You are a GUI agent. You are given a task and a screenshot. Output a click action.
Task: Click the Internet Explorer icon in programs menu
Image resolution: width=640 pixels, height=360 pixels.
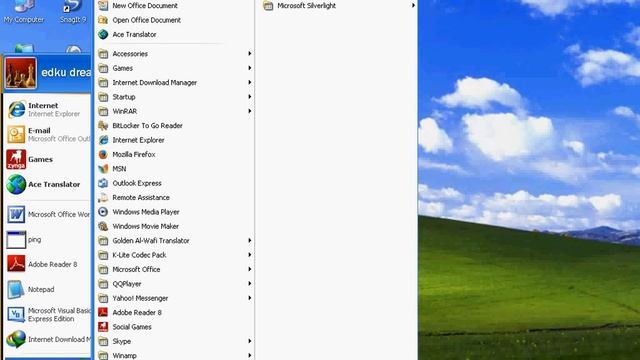[103, 140]
